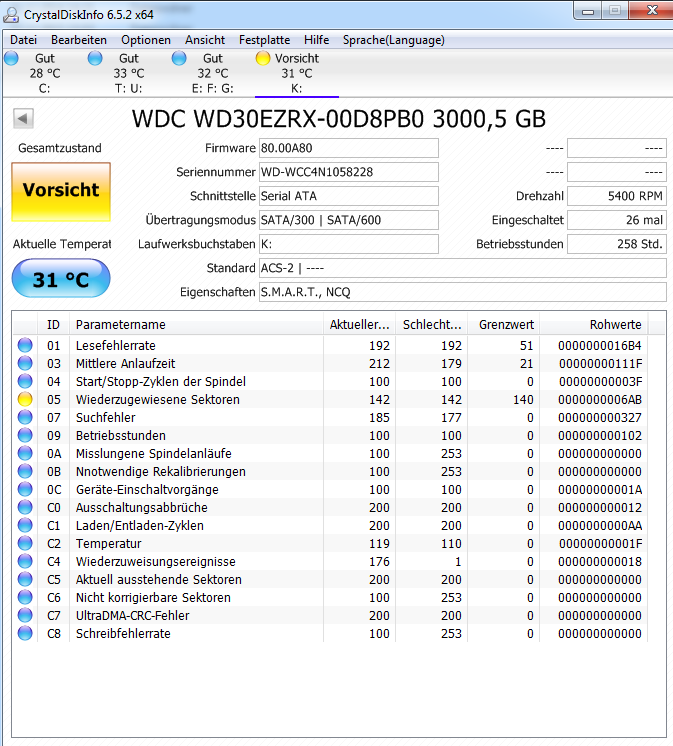Click the Schnittstelle field Serial ATA
Viewport: 673px width, 746px height.
pos(349,196)
